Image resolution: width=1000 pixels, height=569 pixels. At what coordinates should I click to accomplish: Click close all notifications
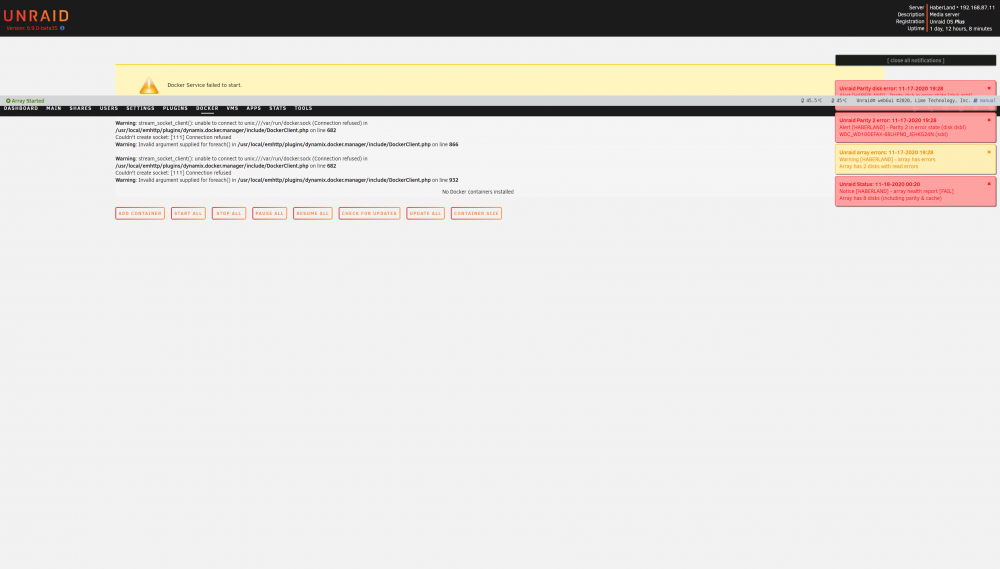pos(915,61)
